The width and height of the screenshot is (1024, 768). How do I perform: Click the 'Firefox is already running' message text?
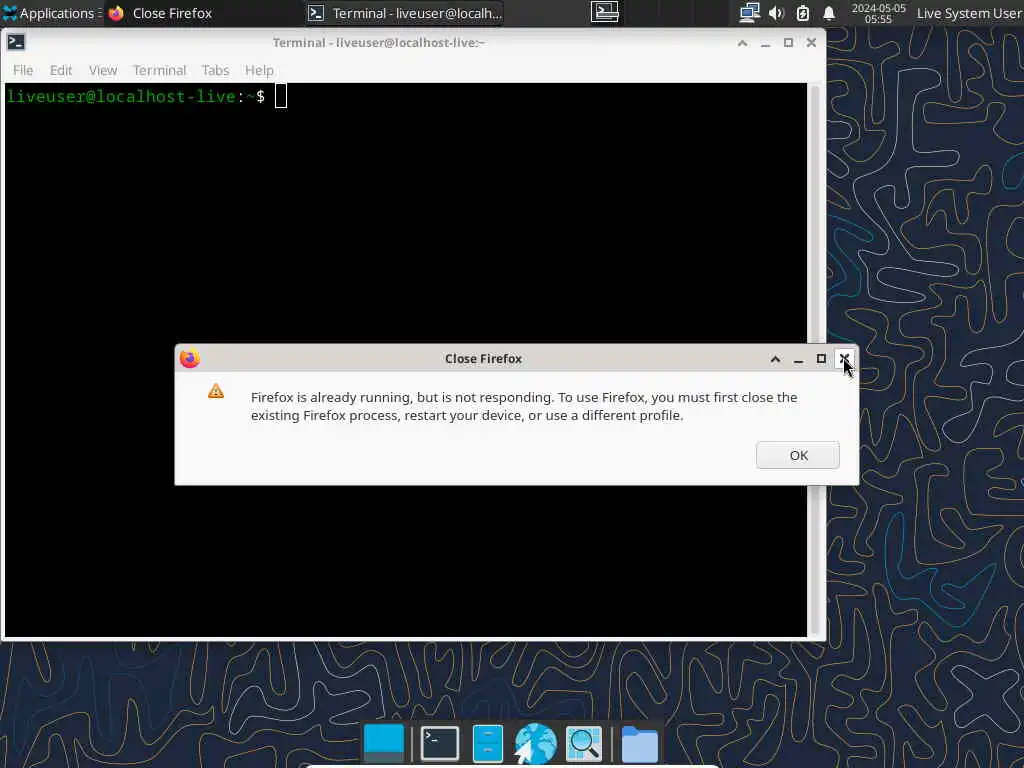[x=524, y=406]
